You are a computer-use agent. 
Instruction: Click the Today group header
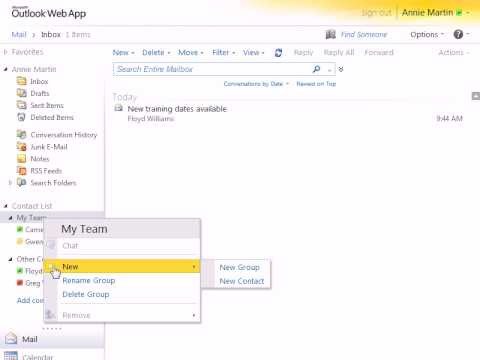[x=125, y=97]
